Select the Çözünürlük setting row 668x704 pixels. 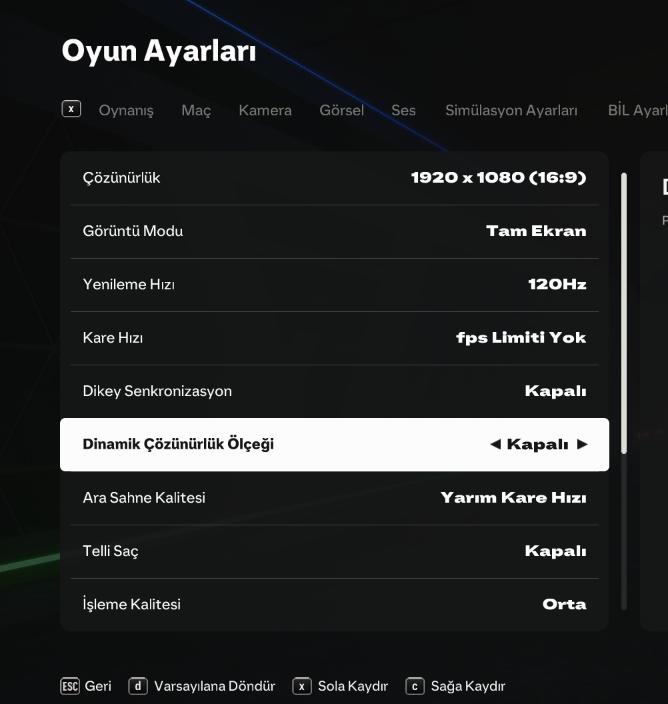click(x=334, y=178)
